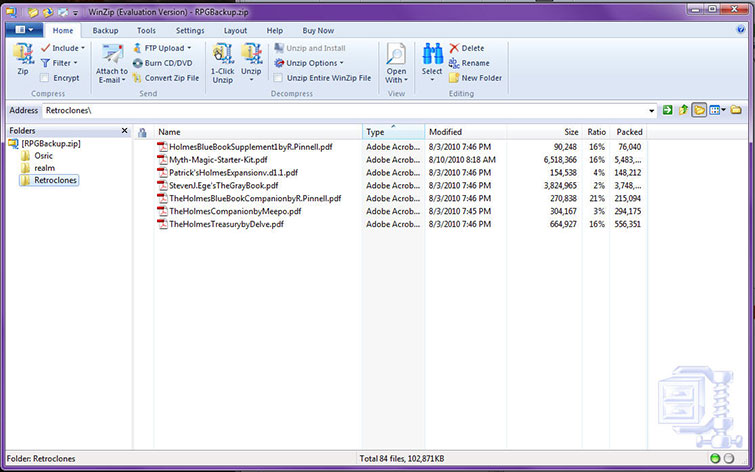This screenshot has height=472, width=755.
Task: Click Unzip and Install
Action: click(310, 48)
